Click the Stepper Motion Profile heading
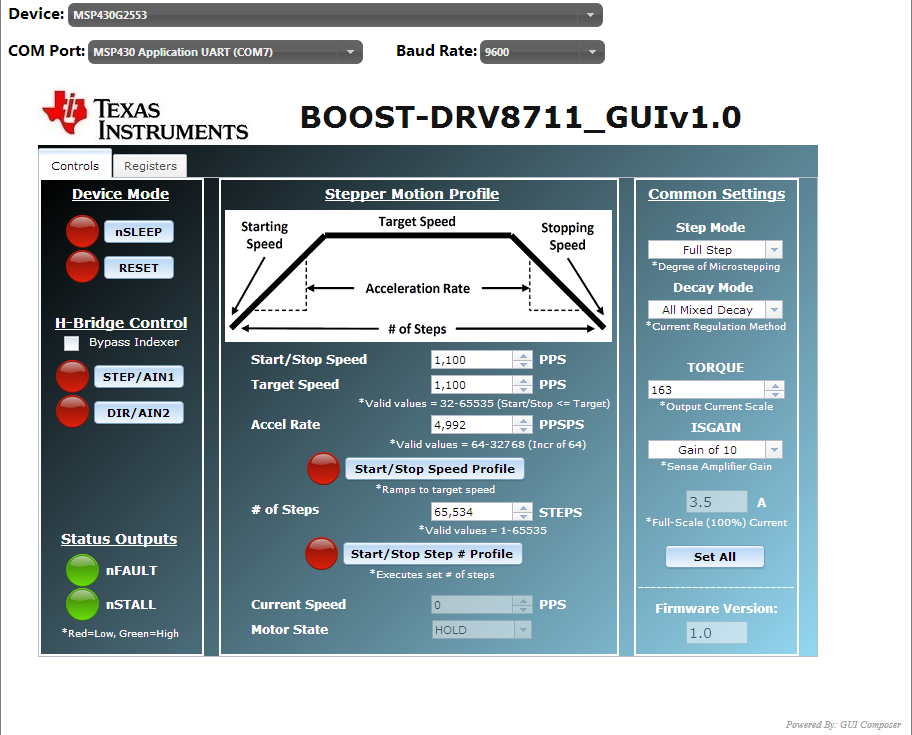912x735 pixels. click(412, 194)
